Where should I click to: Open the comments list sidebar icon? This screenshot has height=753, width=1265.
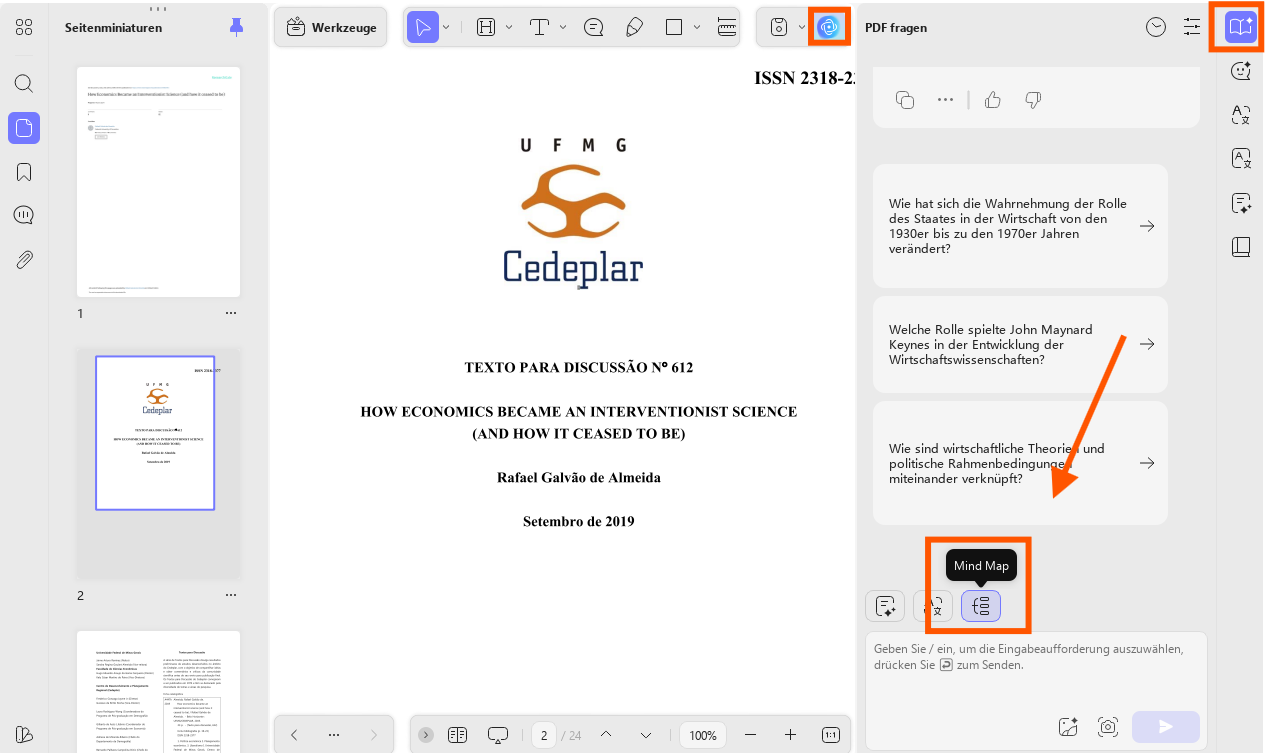coord(24,216)
